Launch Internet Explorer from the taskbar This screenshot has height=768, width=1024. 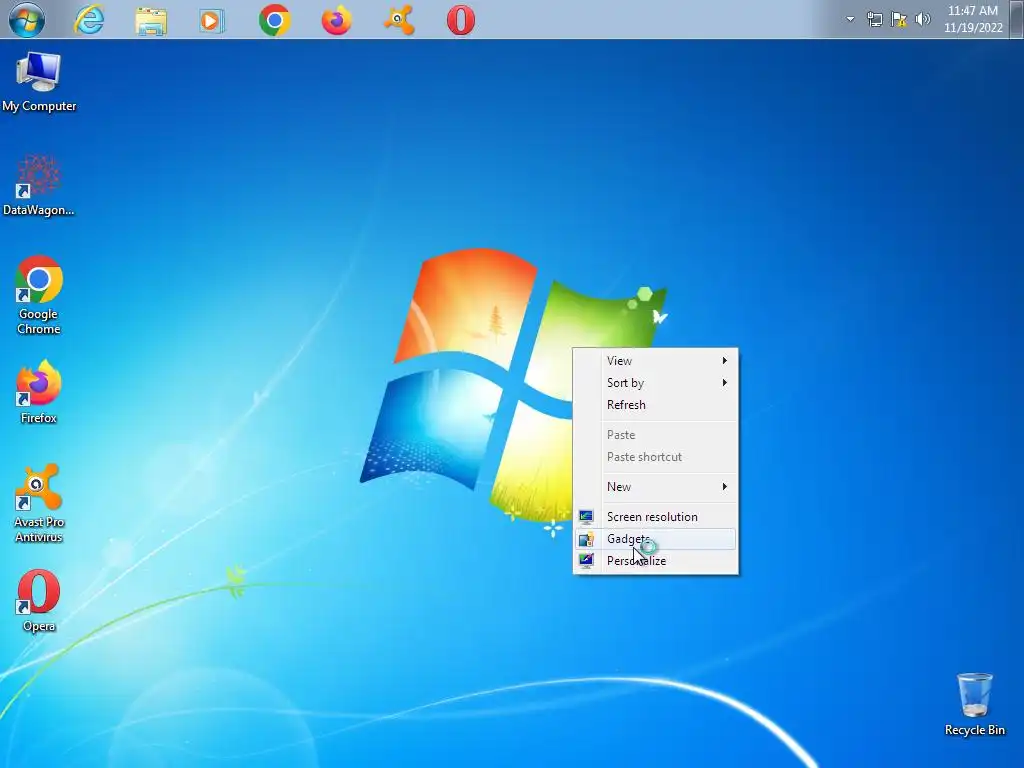[89, 20]
